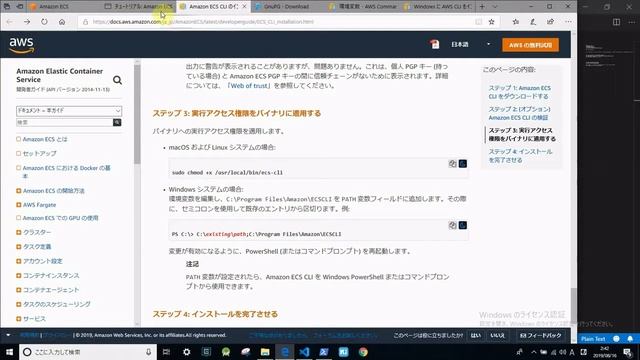Expand タスクのスケジューリング section
The image size is (640, 360).
(x=18, y=304)
